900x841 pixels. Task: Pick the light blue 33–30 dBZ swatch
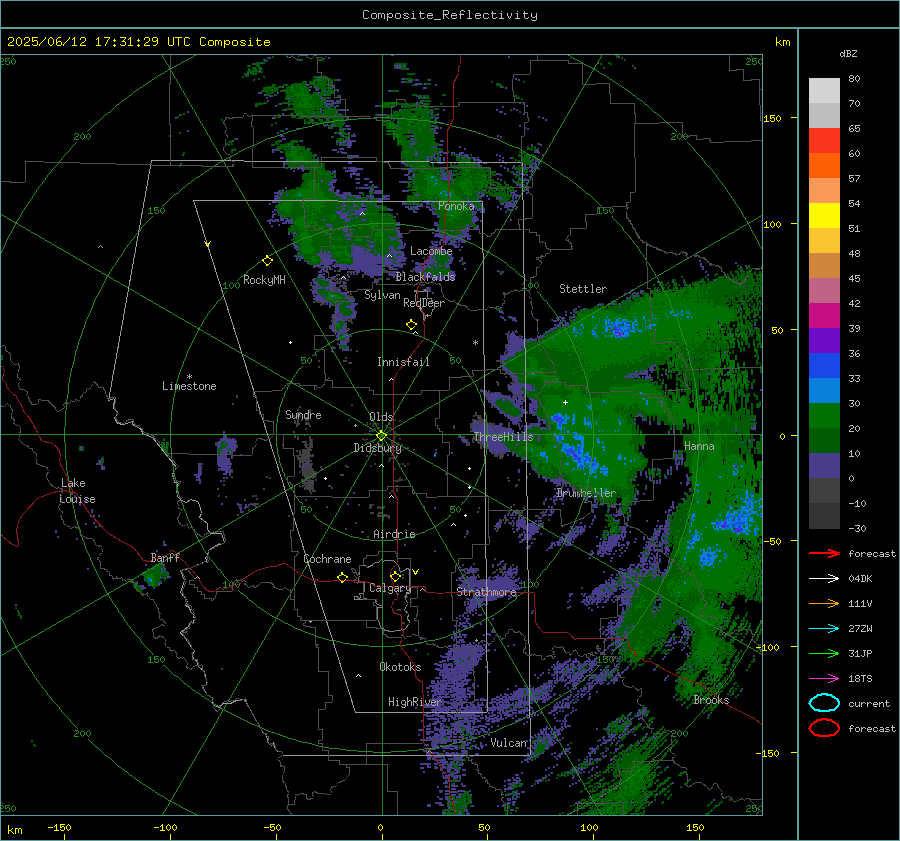coord(824,391)
